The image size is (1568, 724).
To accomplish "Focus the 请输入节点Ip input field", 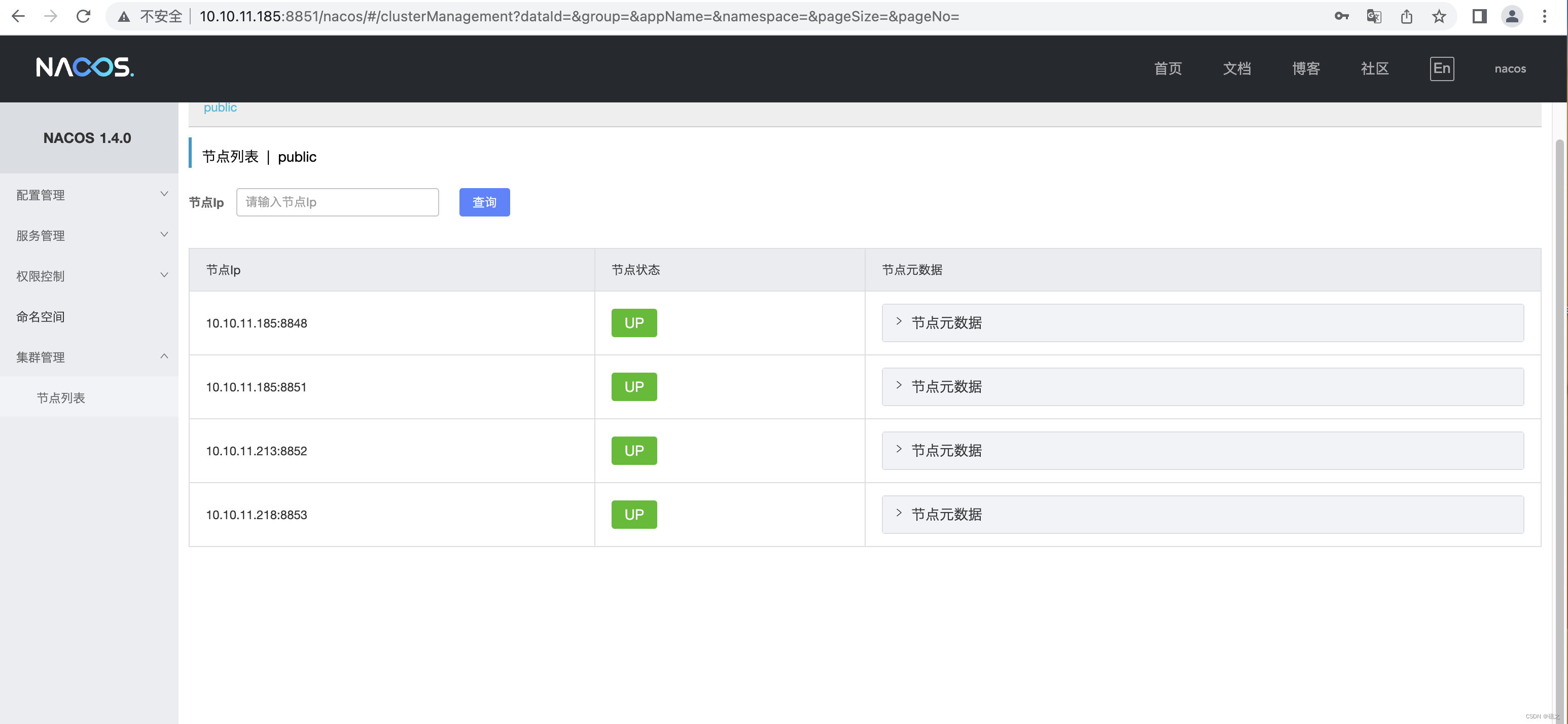I will (337, 202).
